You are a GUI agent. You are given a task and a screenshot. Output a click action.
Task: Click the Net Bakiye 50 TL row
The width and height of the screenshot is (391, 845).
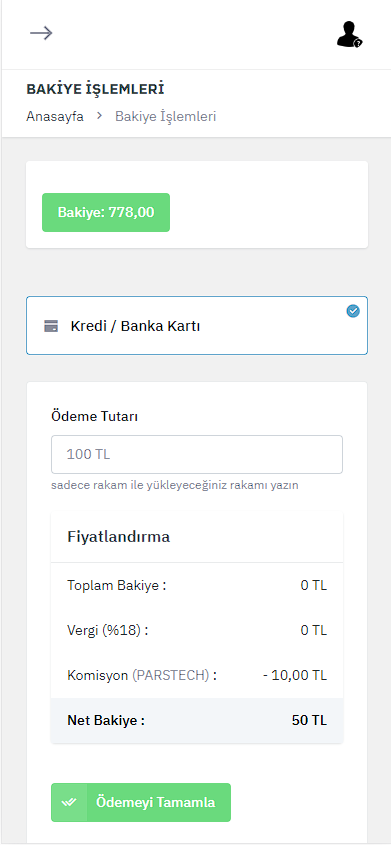point(197,721)
